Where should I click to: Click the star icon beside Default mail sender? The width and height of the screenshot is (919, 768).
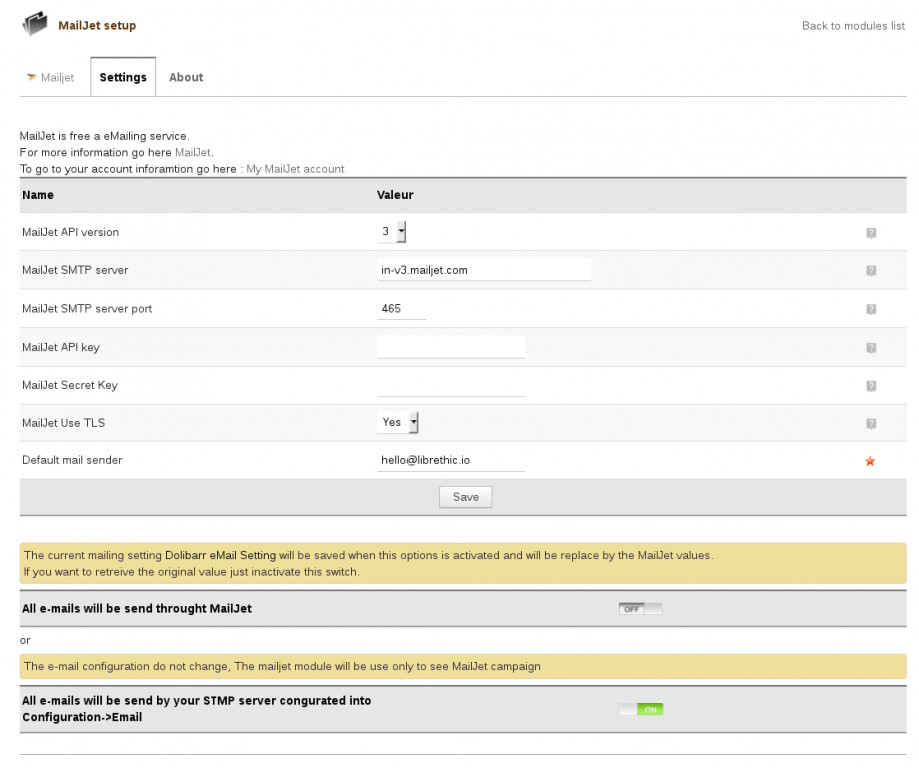click(x=870, y=461)
